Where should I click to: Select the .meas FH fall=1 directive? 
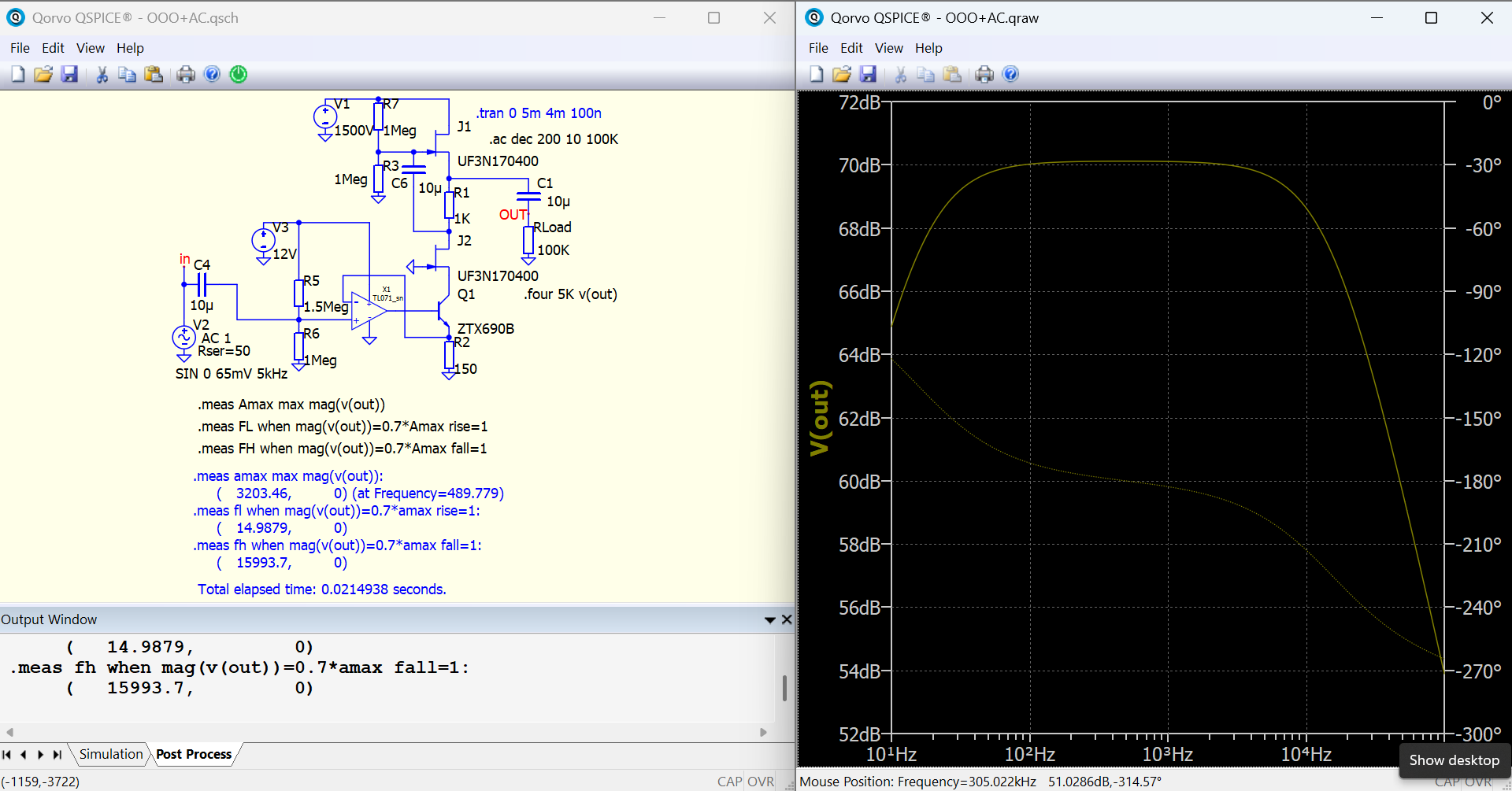(x=343, y=449)
